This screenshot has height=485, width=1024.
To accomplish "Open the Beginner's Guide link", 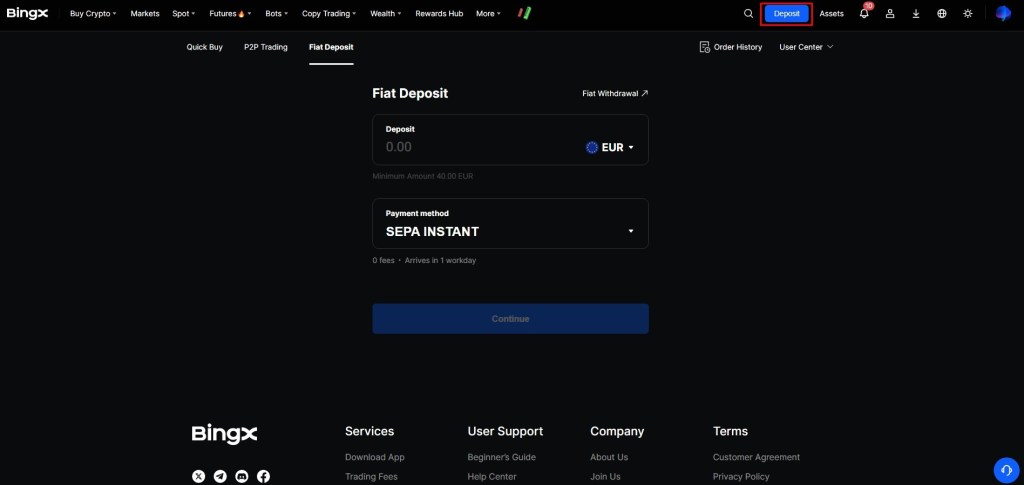I will click(502, 457).
